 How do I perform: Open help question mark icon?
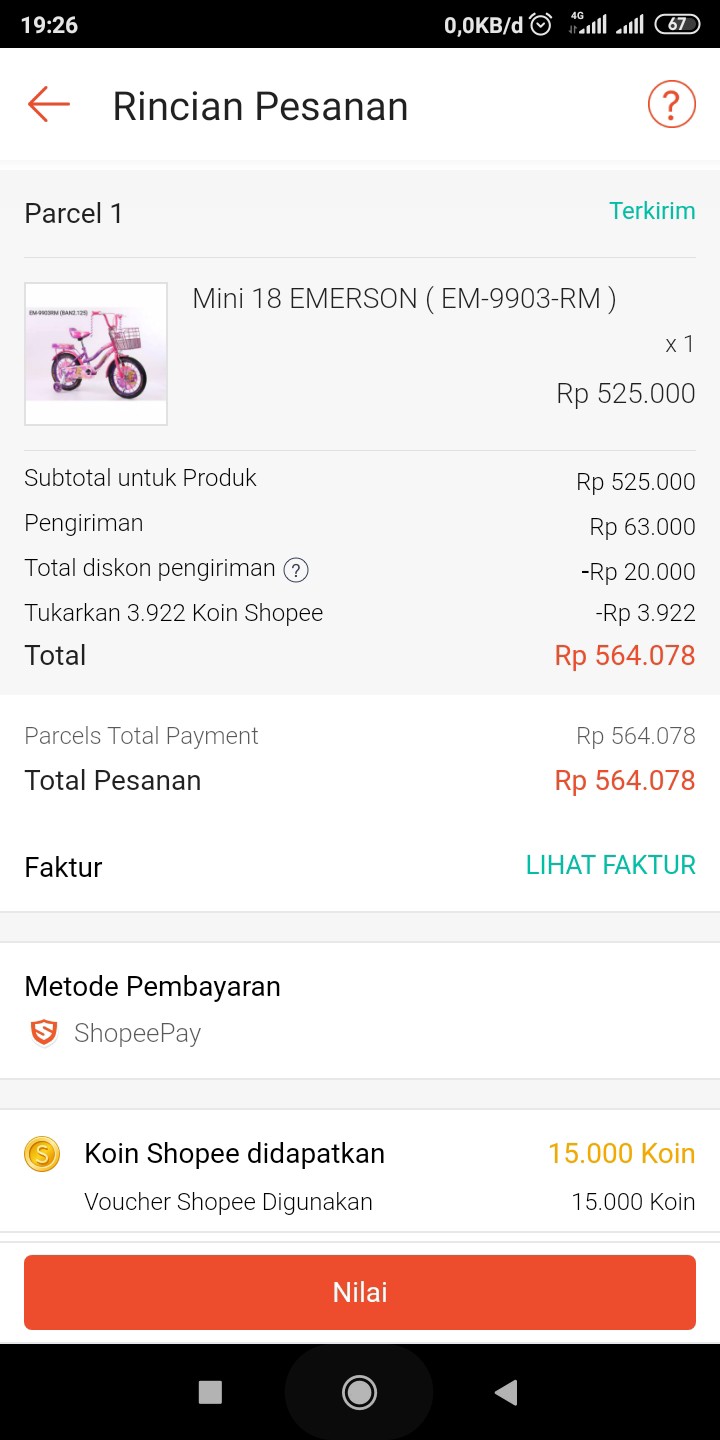click(671, 104)
